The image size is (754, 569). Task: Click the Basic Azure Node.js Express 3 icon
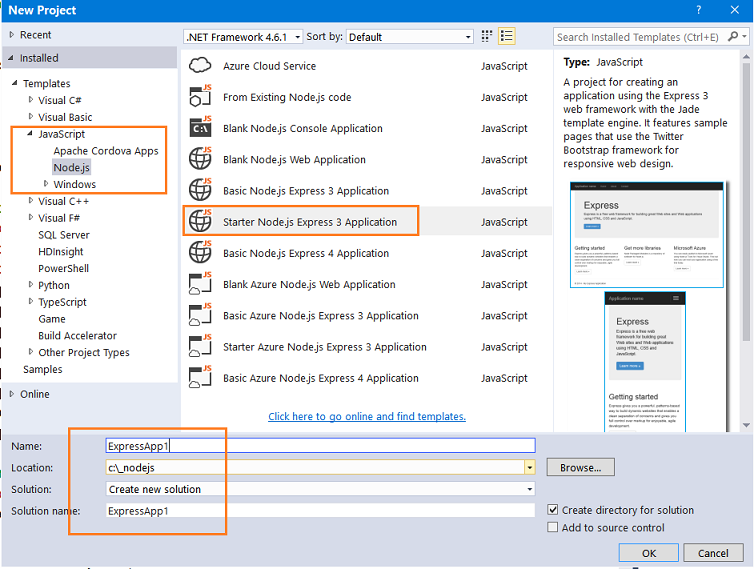pyautogui.click(x=200, y=315)
